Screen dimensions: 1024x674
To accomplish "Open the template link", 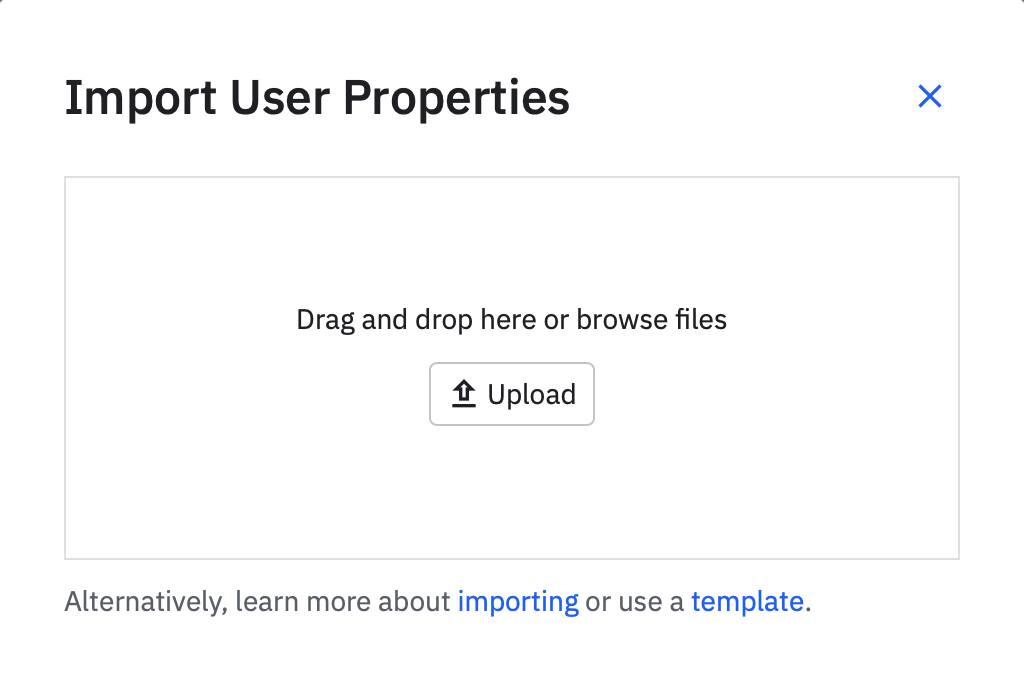I will tap(747, 602).
